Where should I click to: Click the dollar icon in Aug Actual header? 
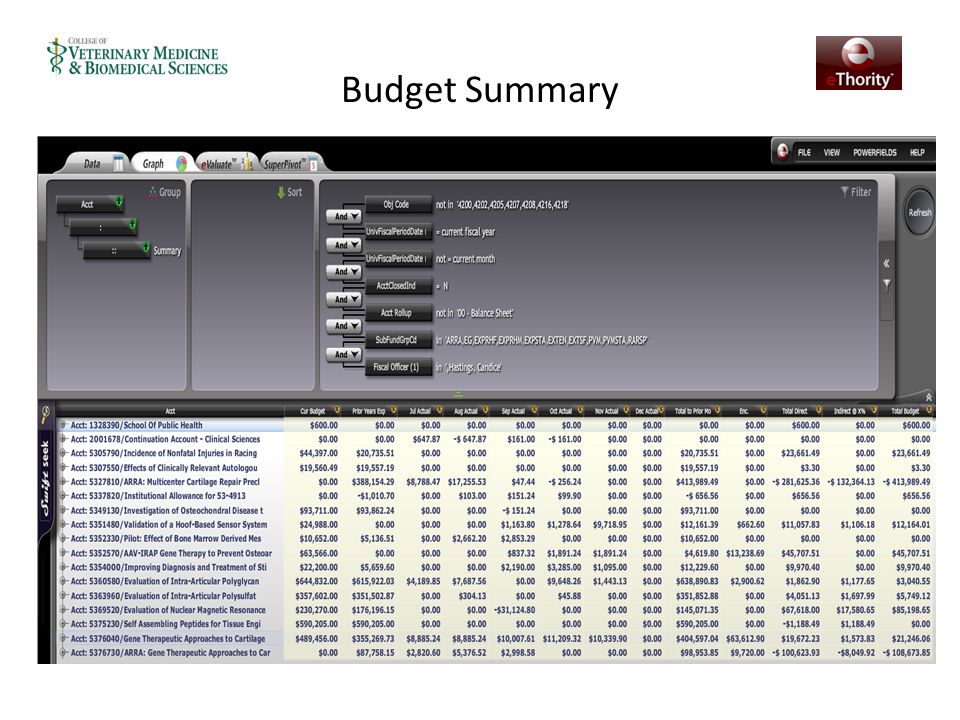(486, 410)
